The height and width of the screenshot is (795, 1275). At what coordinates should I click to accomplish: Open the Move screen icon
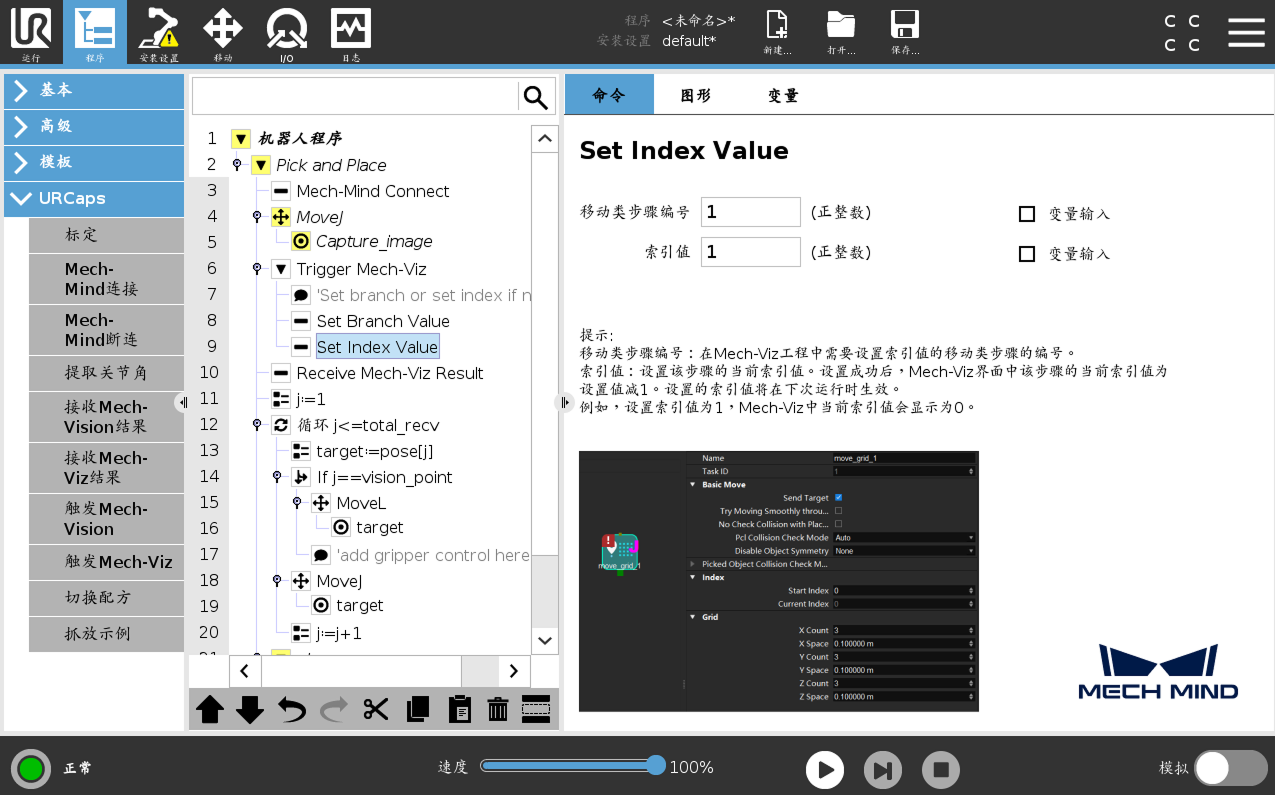(x=222, y=33)
